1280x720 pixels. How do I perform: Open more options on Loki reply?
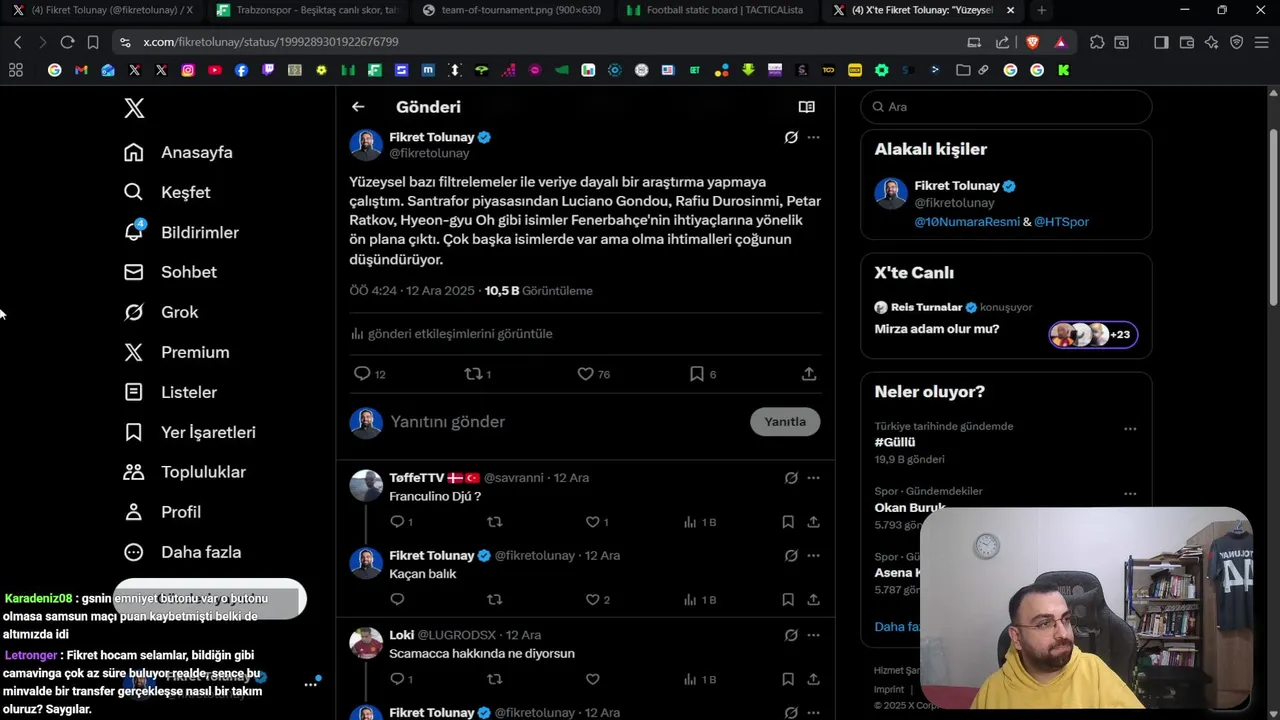[814, 635]
